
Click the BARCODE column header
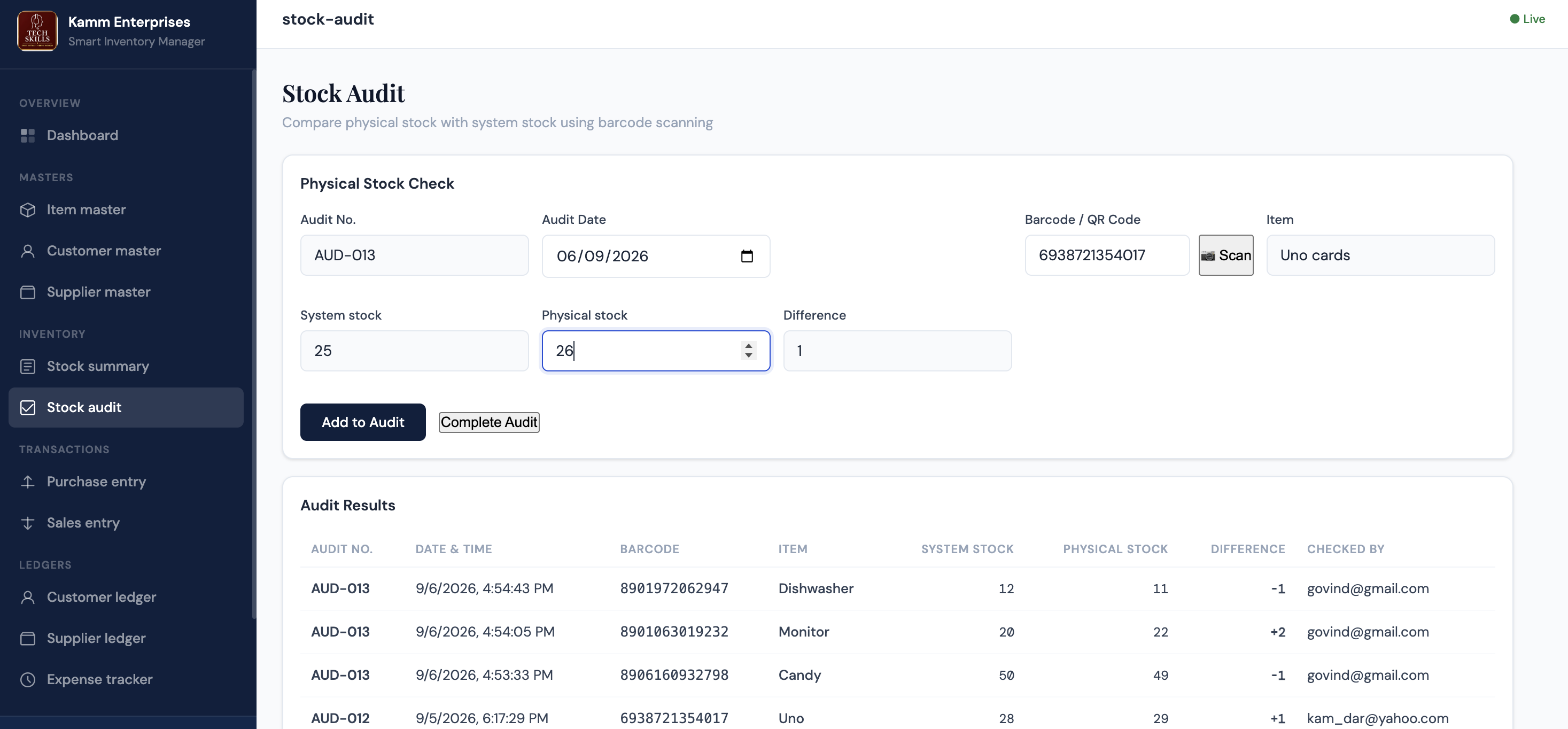point(649,549)
